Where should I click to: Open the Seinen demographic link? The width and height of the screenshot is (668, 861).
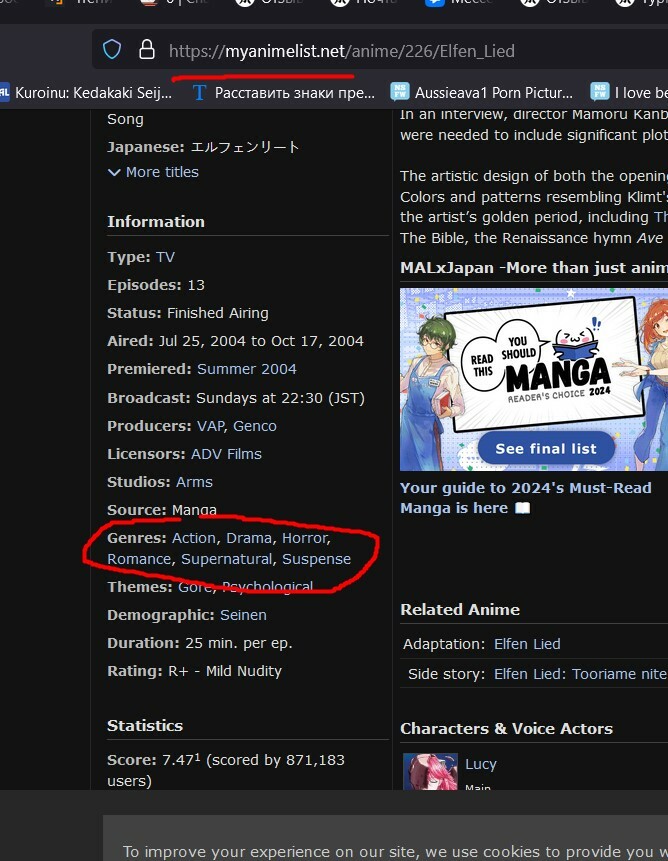[243, 615]
